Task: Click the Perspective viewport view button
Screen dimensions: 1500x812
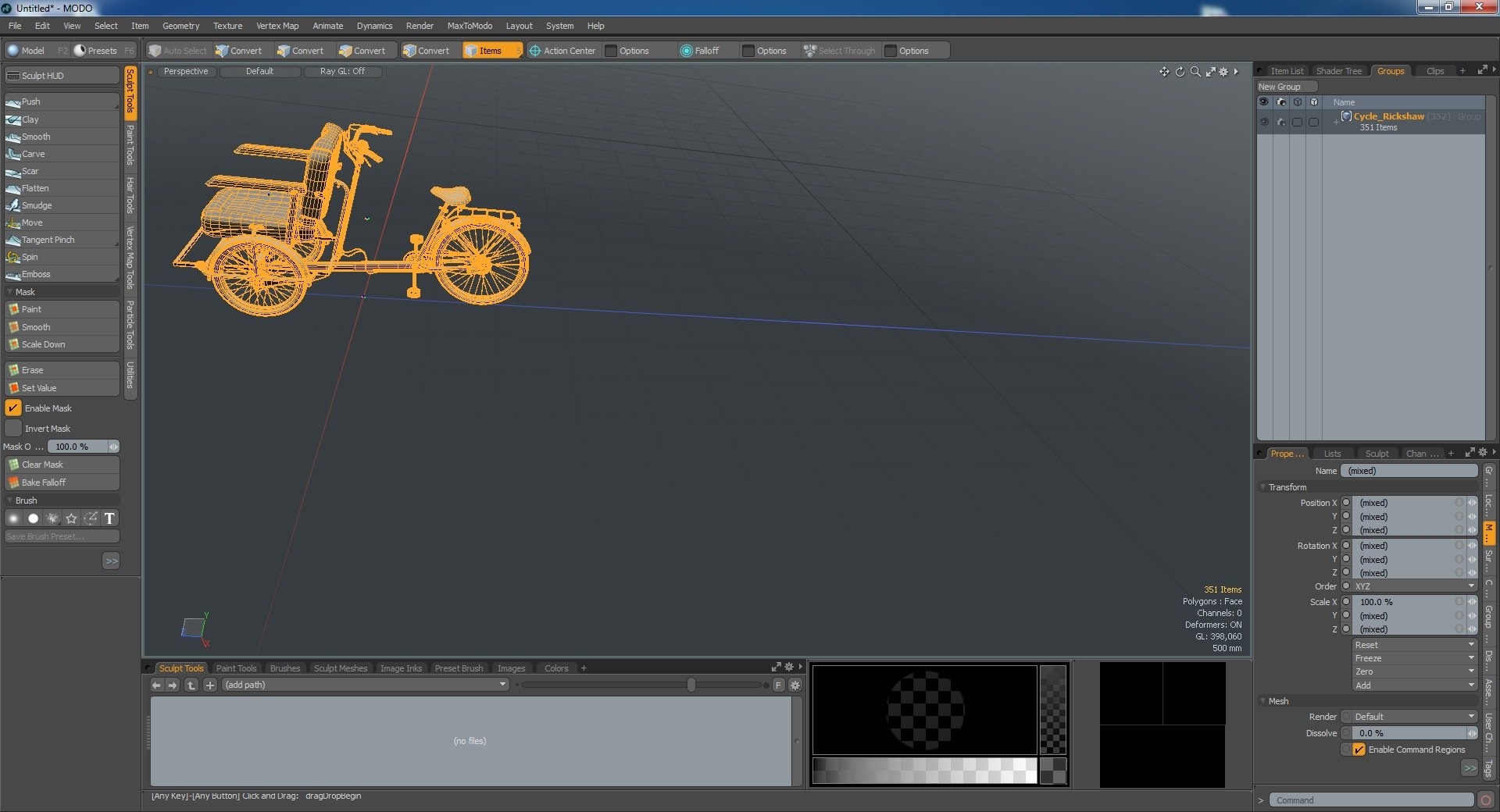Action: [x=186, y=71]
